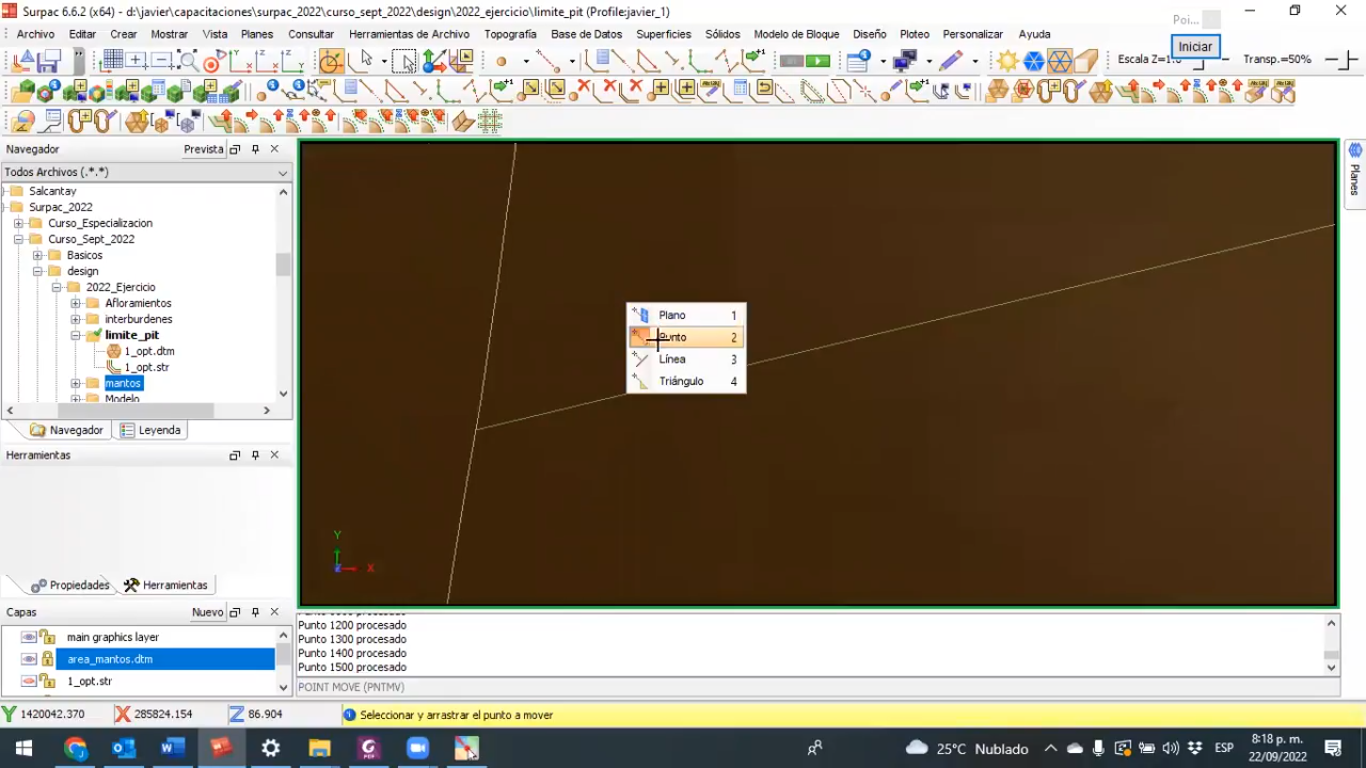Click the Prevista button in Navegador
This screenshot has height=768, width=1366.
(204, 149)
